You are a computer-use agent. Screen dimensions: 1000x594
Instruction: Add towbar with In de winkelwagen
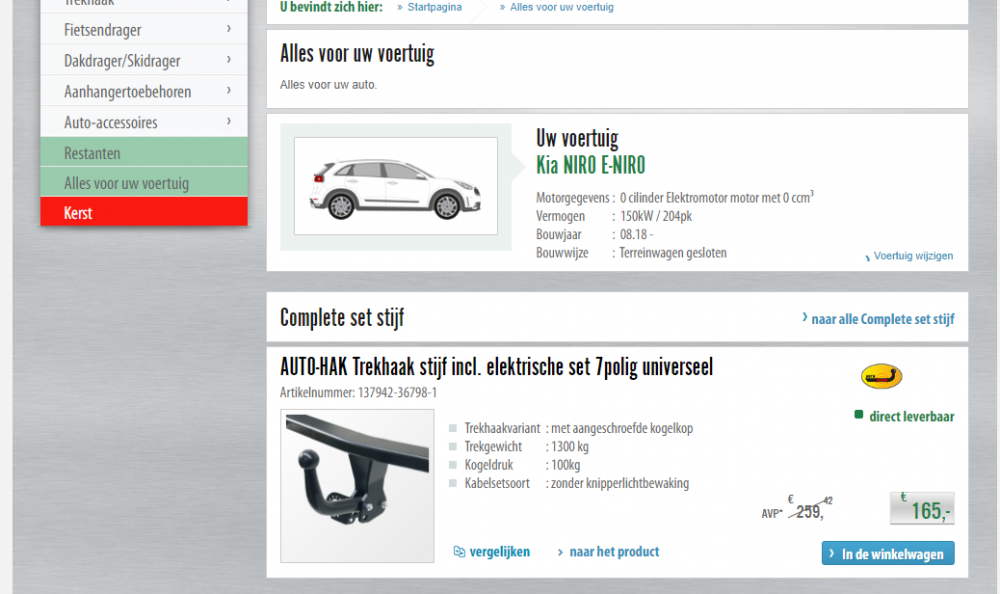click(888, 554)
